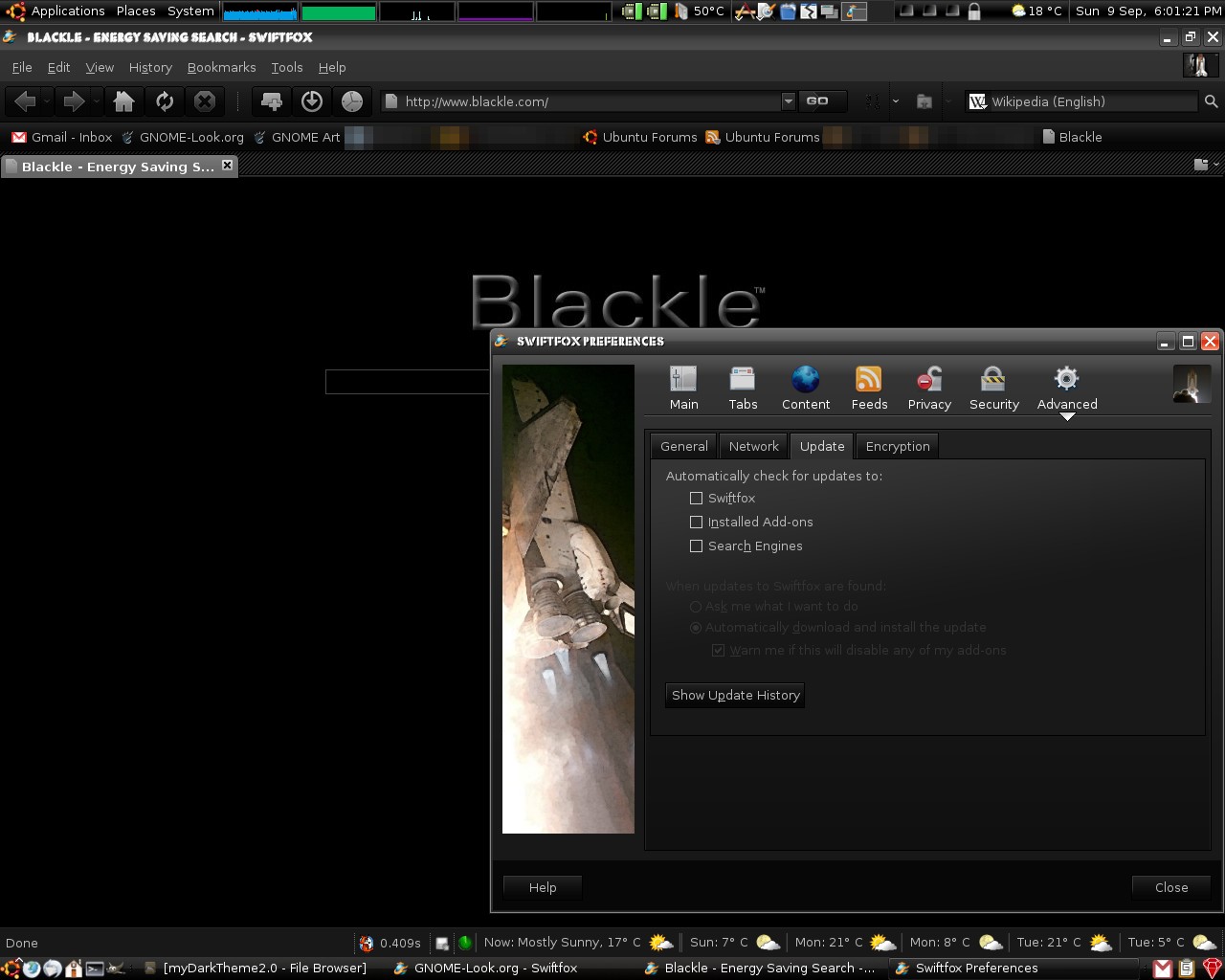Open GNOME-Look.org bookmark
Image resolution: width=1225 pixels, height=980 pixels.
[182, 137]
